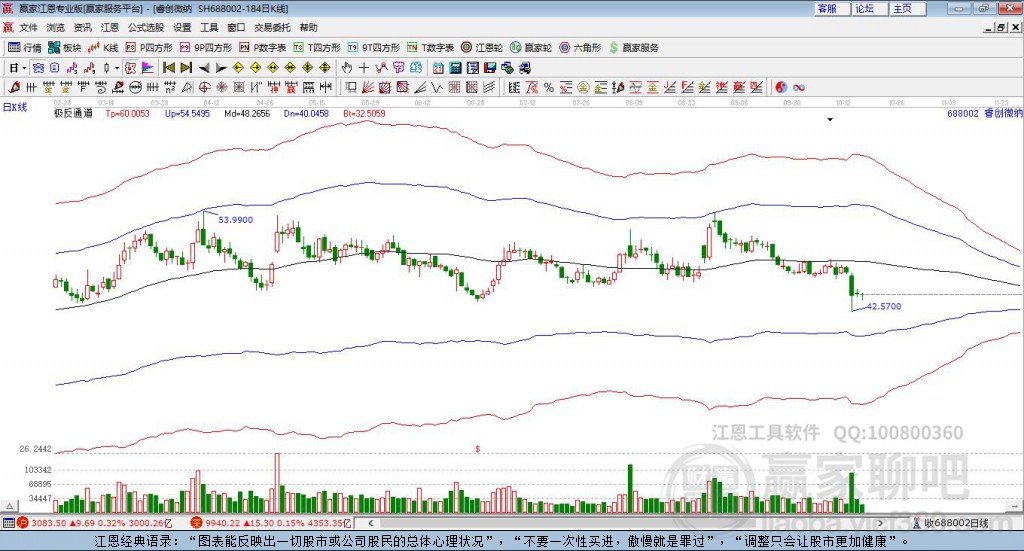Image resolution: width=1024 pixels, height=551 pixels.
Task: Click the 收688002日线 status tab
Action: click(951, 523)
